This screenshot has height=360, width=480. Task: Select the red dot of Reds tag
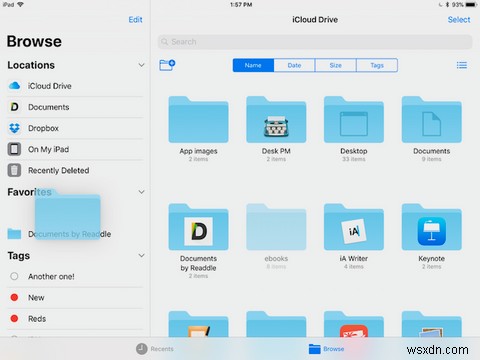pos(14,318)
